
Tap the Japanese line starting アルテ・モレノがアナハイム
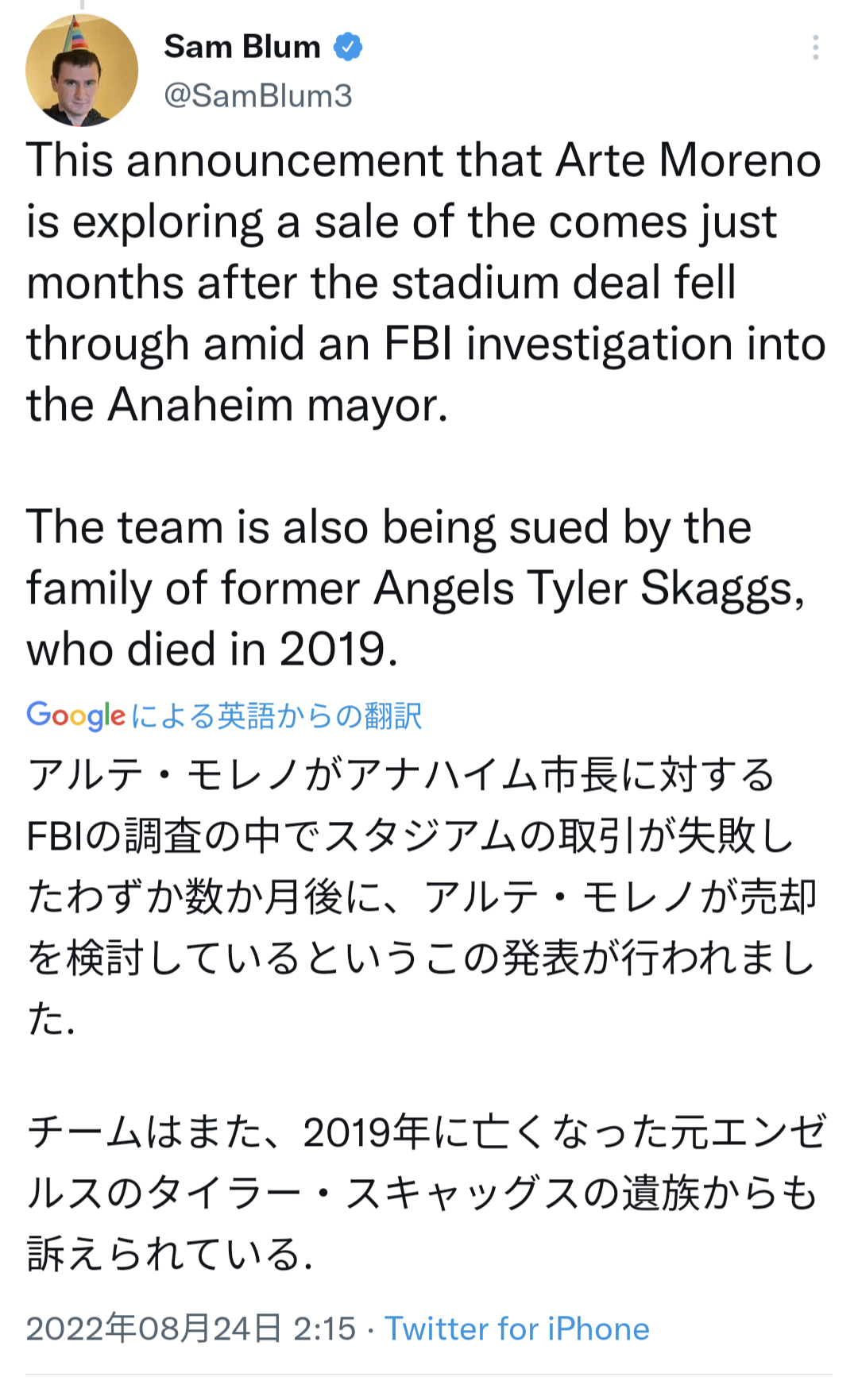pos(401,775)
